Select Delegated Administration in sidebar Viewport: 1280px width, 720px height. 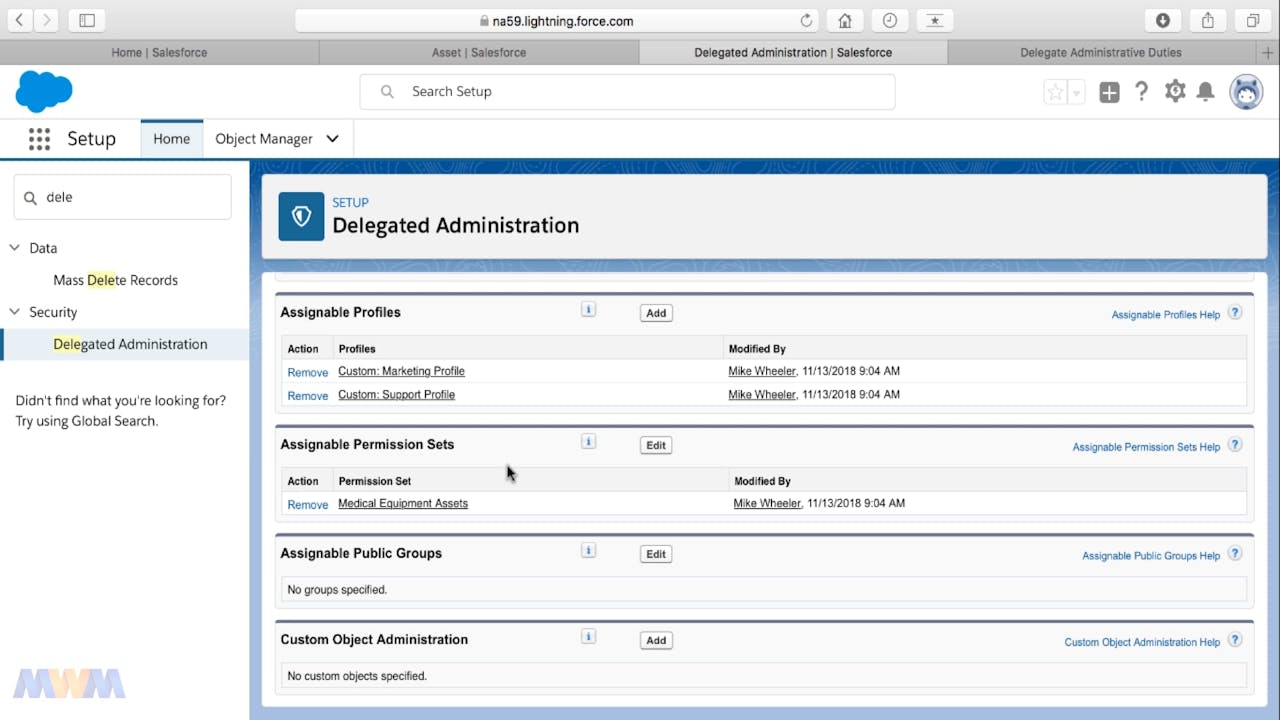(x=130, y=344)
